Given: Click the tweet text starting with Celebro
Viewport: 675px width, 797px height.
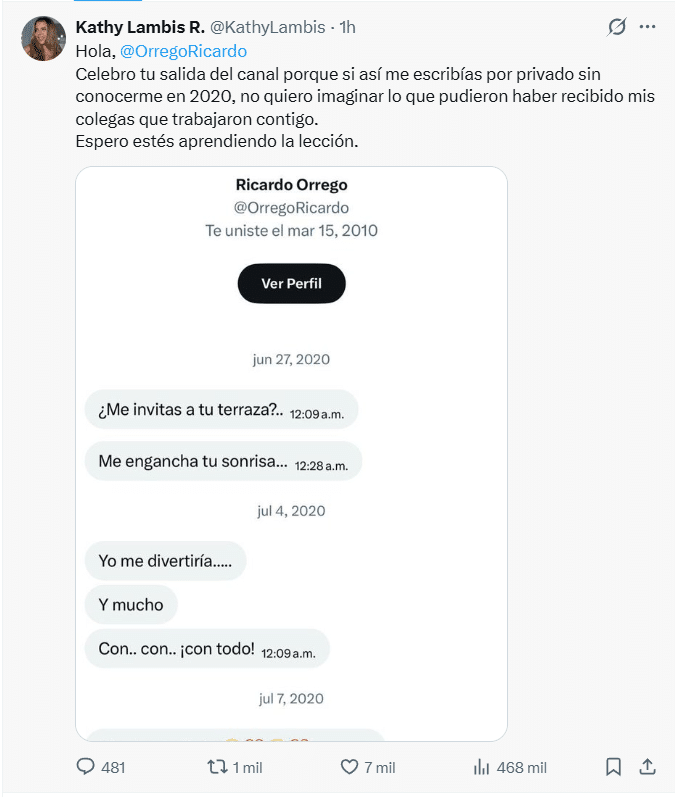Looking at the screenshot, I should coord(365,107).
